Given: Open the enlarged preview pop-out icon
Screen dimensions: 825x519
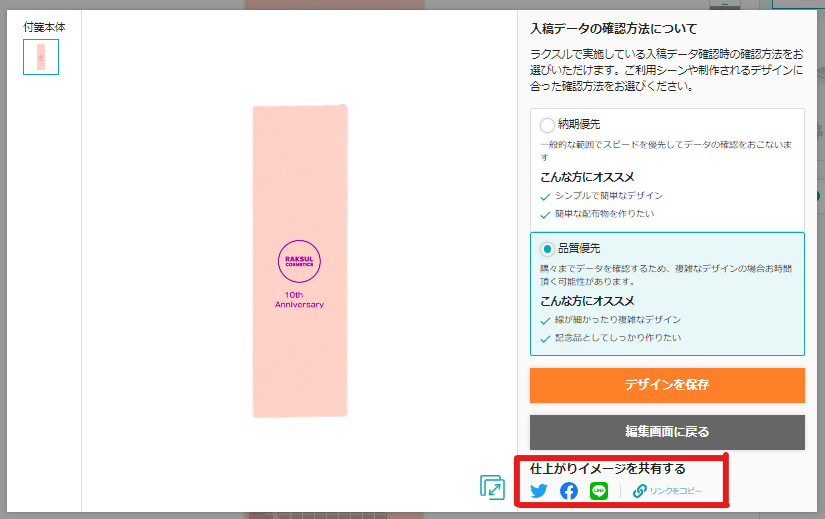Looking at the screenshot, I should 492,487.
